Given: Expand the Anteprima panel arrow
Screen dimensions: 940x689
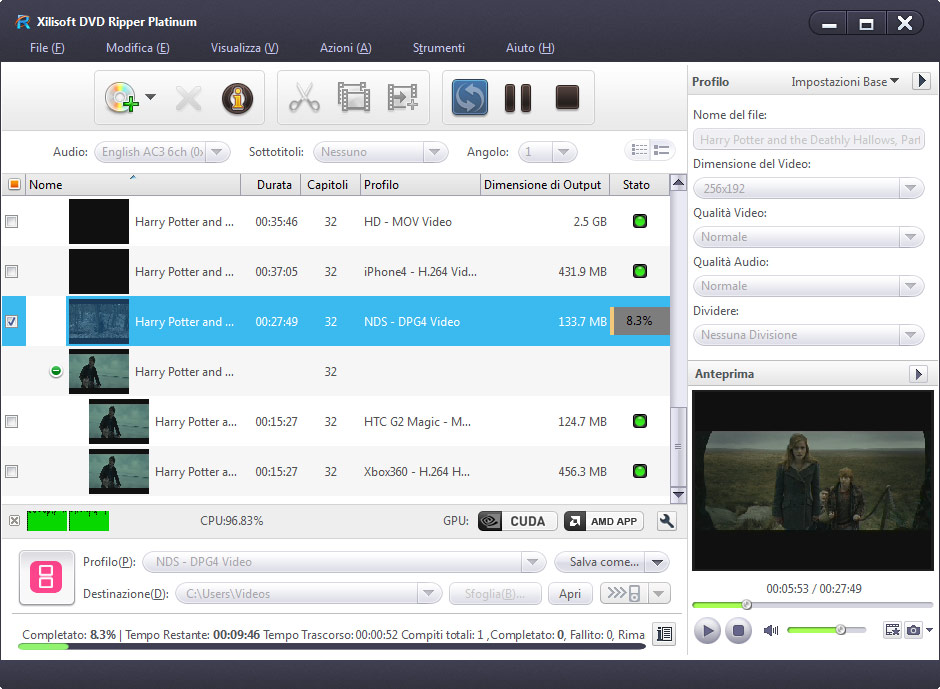Looking at the screenshot, I should (918, 374).
